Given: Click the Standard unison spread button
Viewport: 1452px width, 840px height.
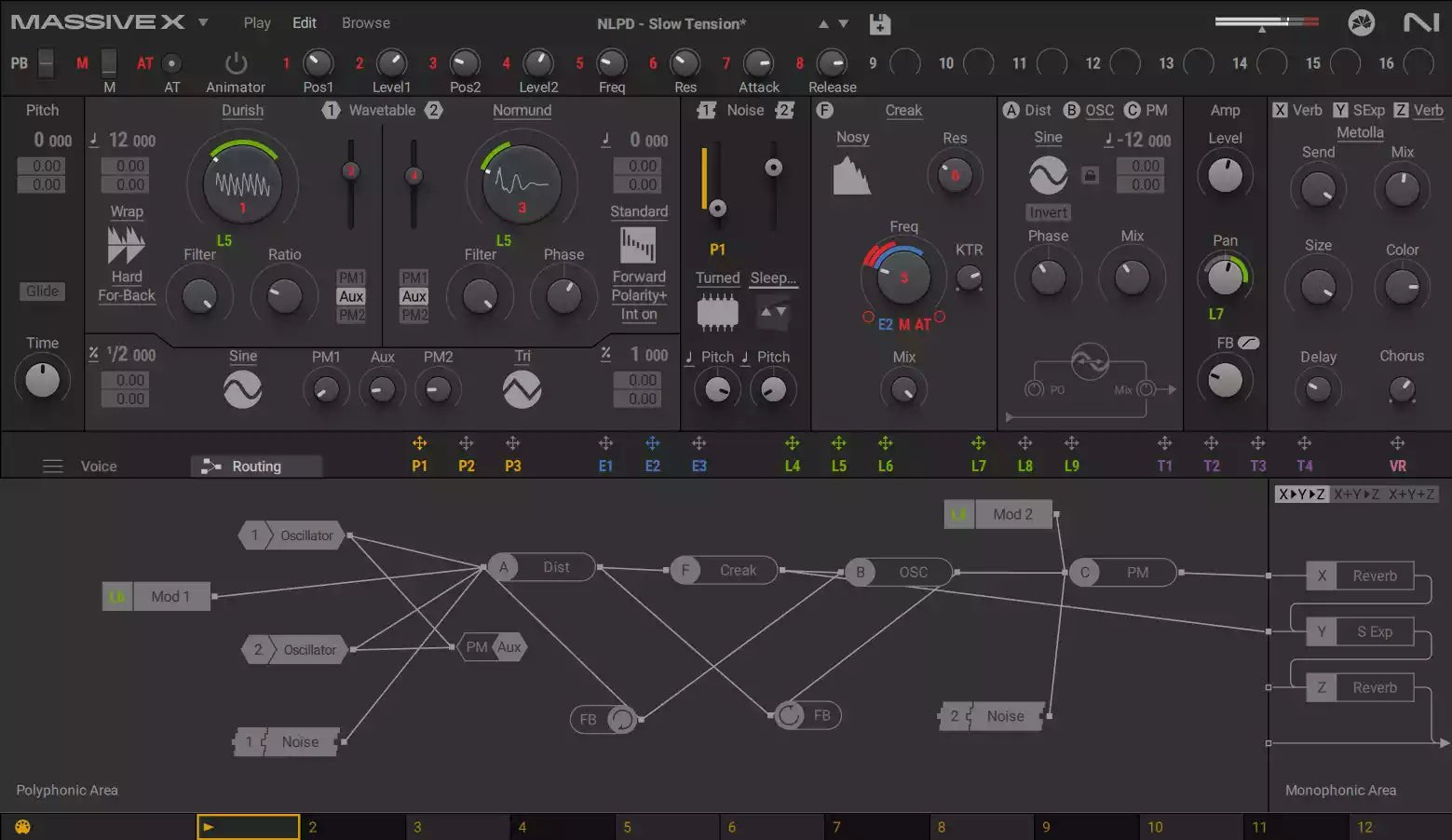Looking at the screenshot, I should (x=639, y=211).
